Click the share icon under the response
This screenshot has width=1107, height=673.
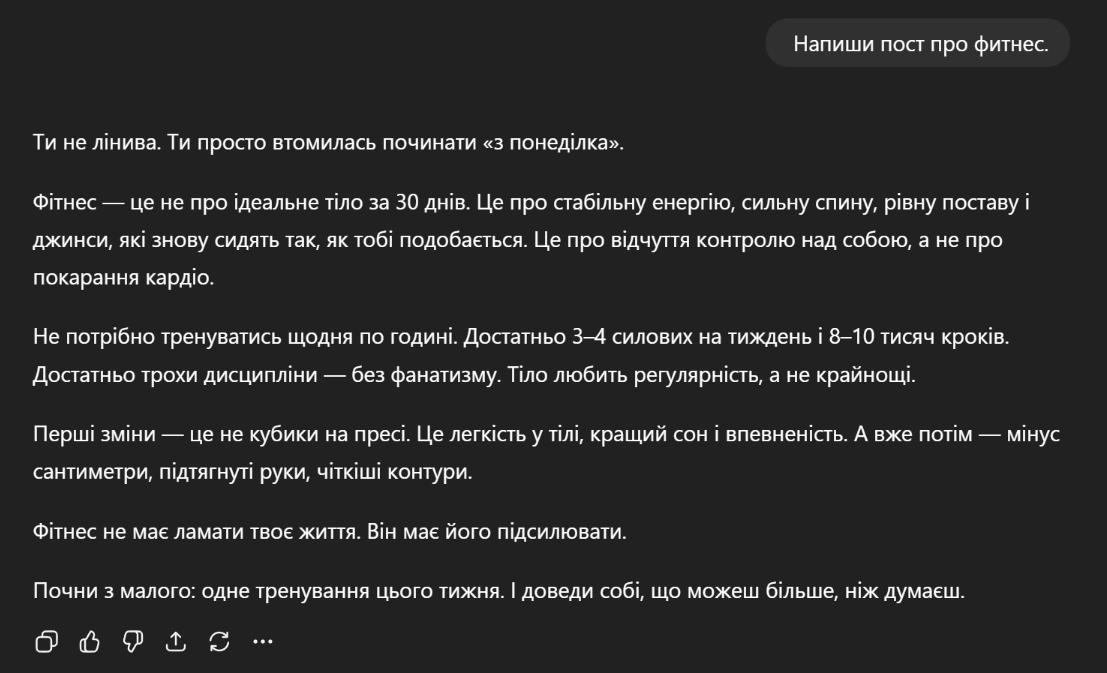click(176, 642)
